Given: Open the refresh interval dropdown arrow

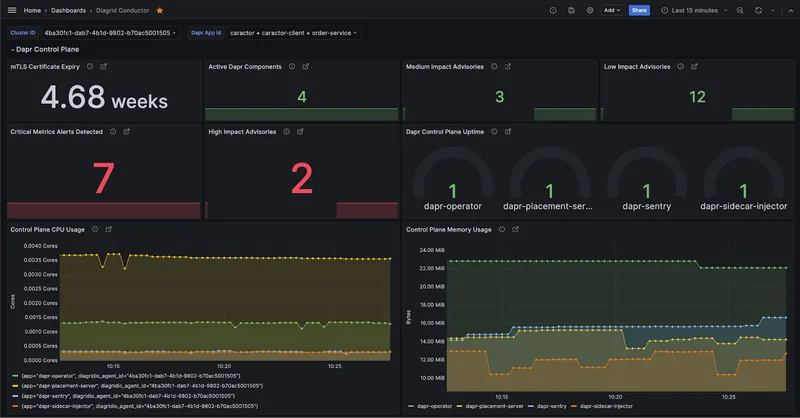Looking at the screenshot, I should click(772, 10).
